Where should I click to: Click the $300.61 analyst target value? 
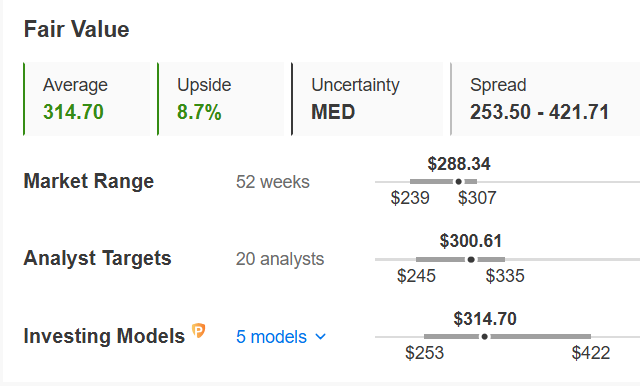pyautogui.click(x=471, y=241)
